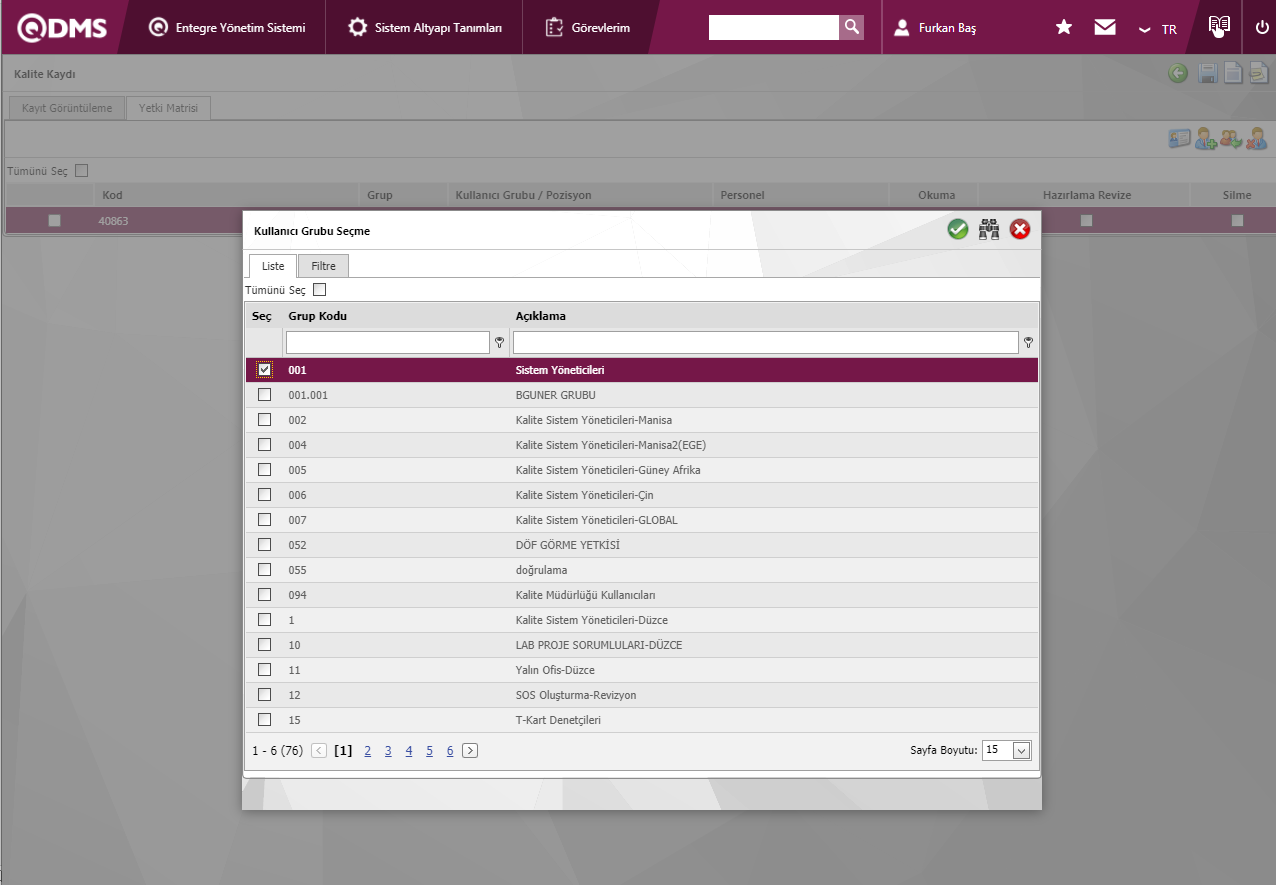Switch to the Filtre tab
The height and width of the screenshot is (885, 1276).
click(x=323, y=266)
